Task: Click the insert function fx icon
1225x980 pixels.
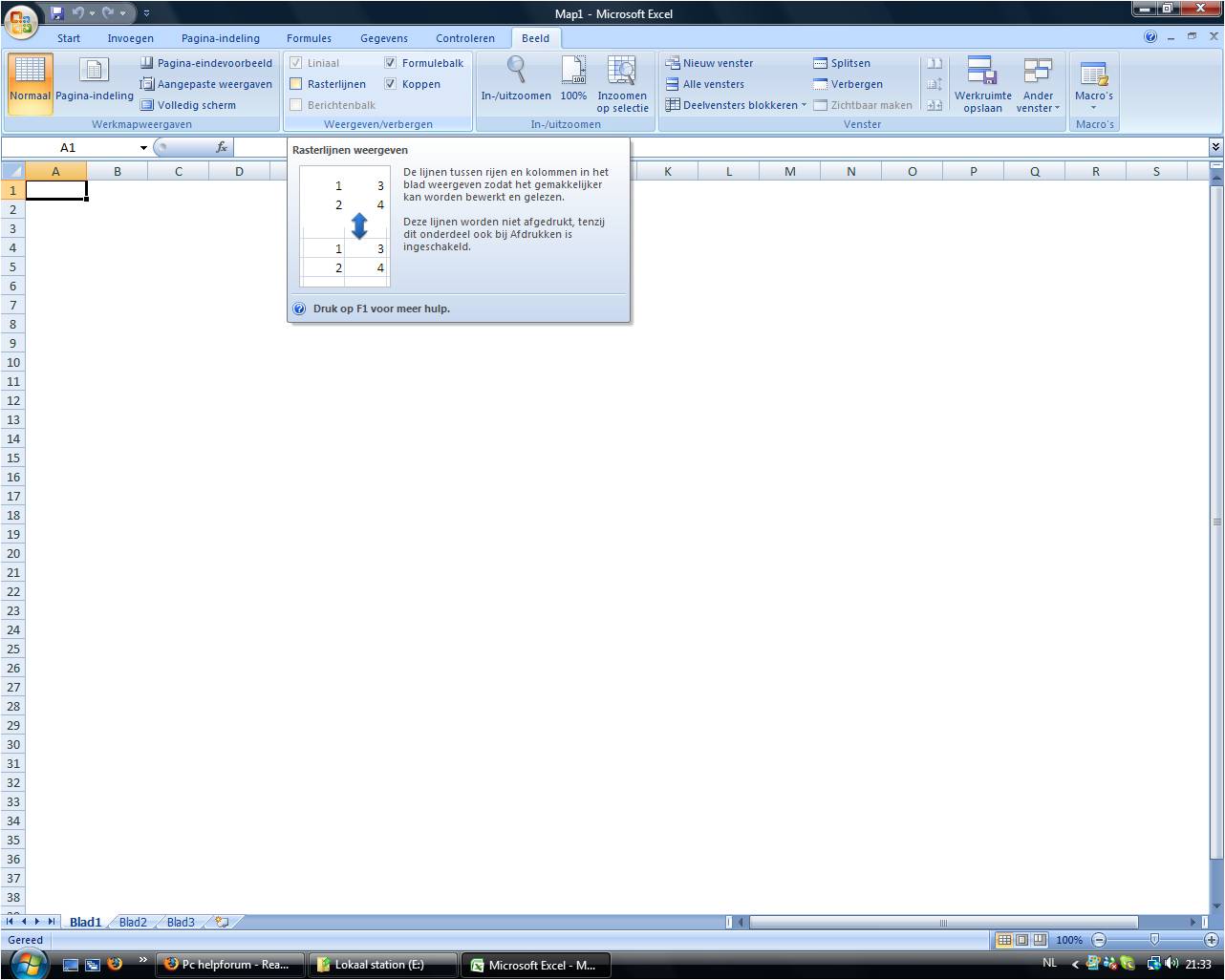Action: (222, 147)
